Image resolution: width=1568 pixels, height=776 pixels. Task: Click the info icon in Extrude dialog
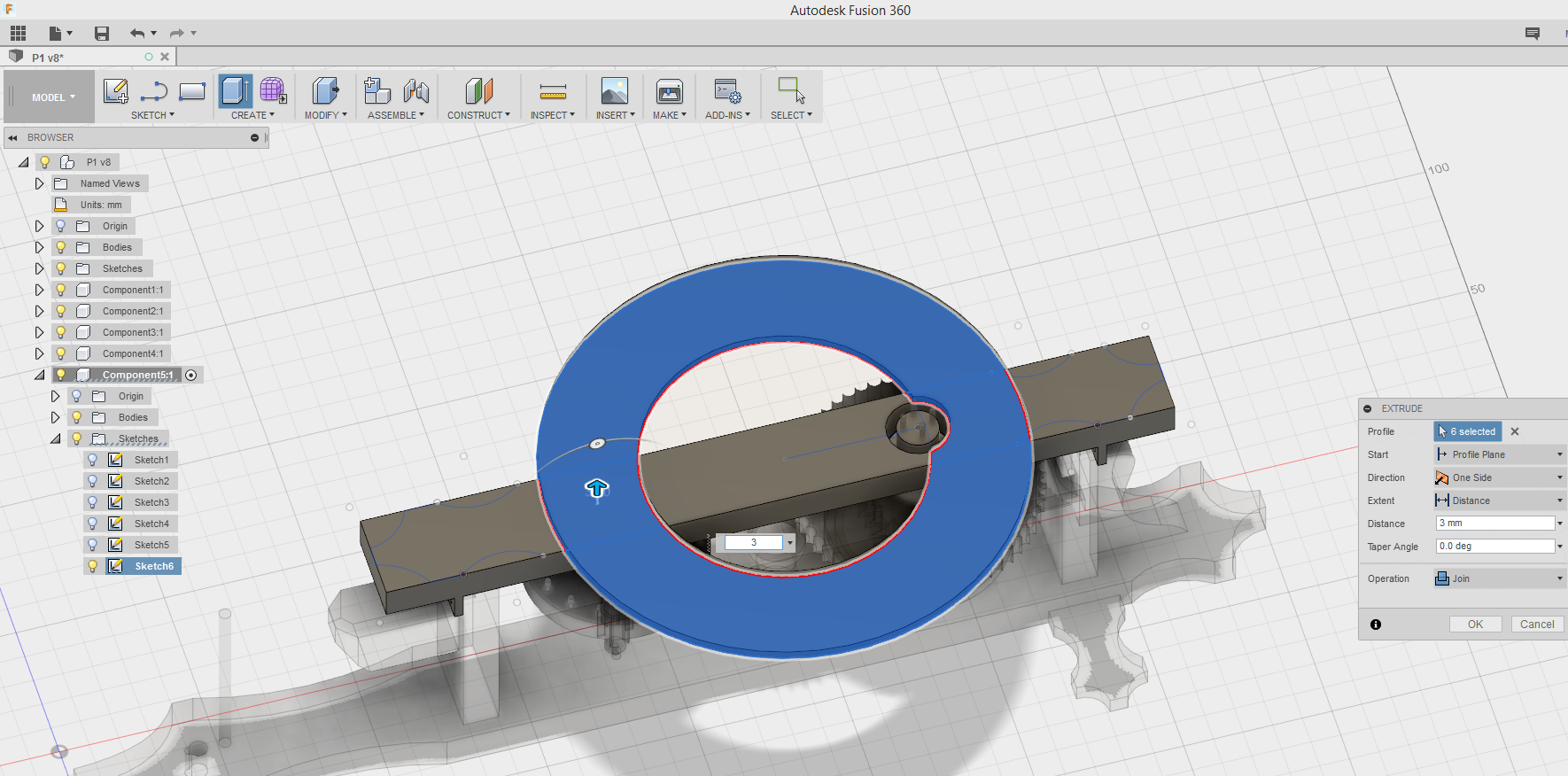pyautogui.click(x=1376, y=625)
